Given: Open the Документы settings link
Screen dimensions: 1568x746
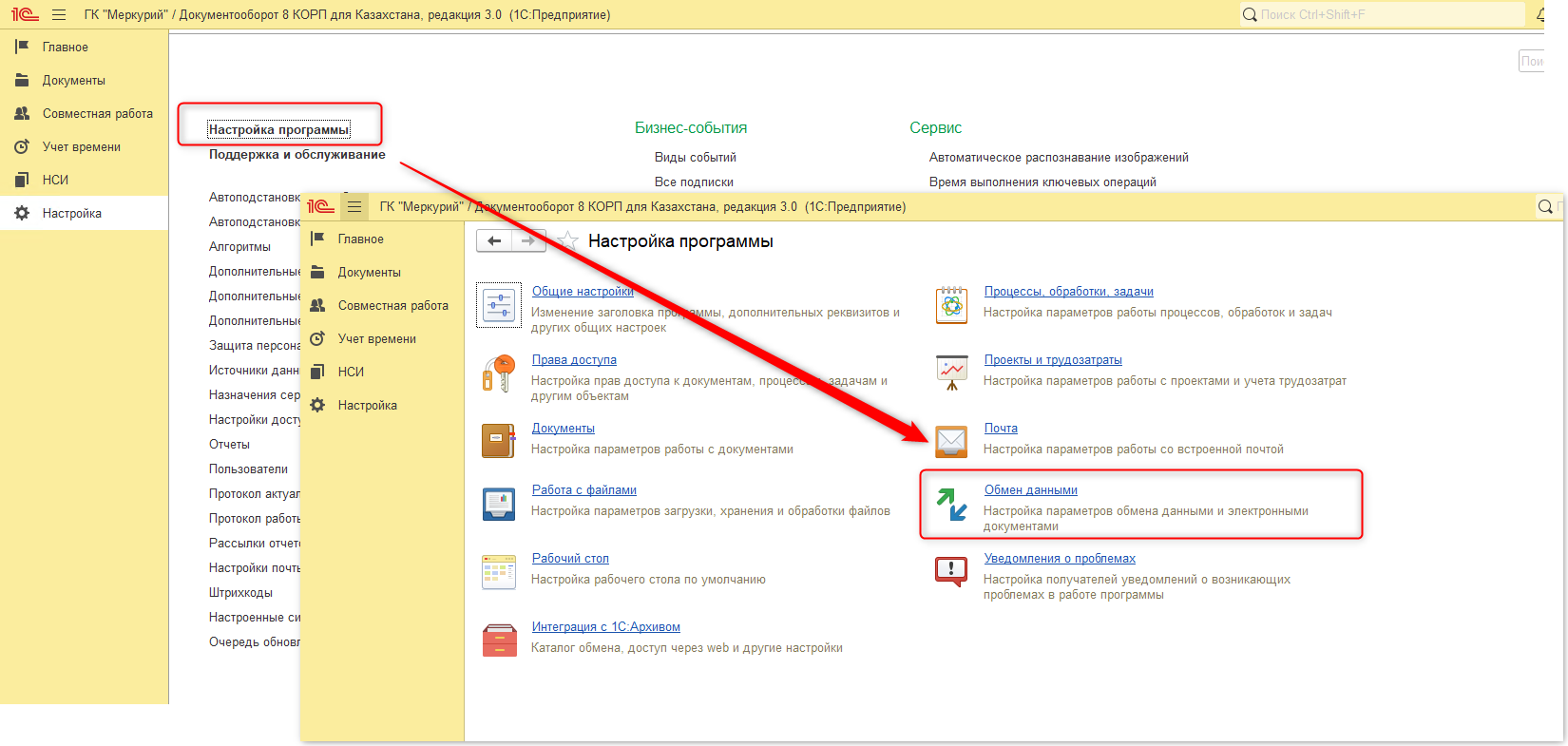Looking at the screenshot, I should pyautogui.click(x=563, y=429).
